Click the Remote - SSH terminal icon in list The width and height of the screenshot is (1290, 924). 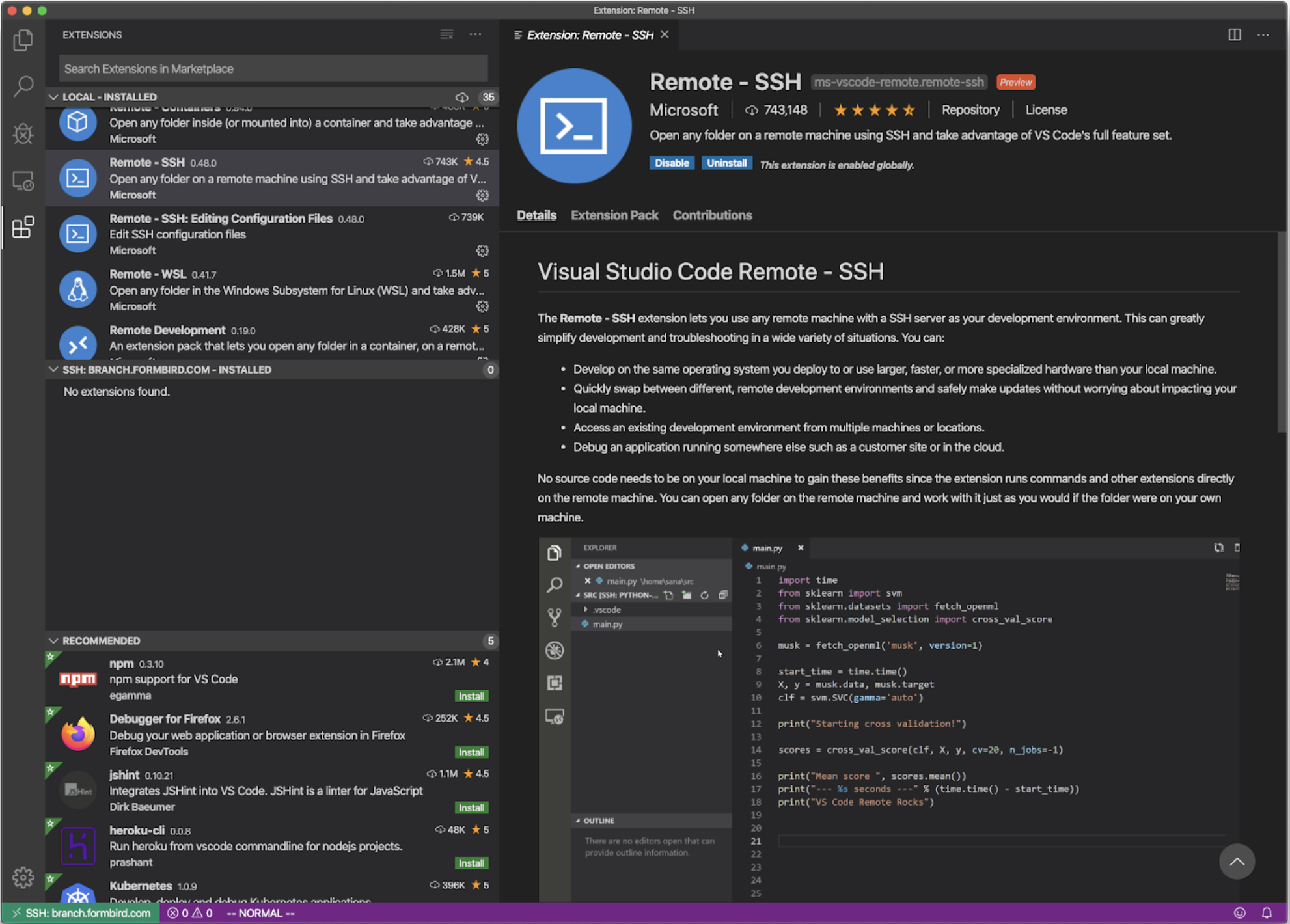pos(78,178)
